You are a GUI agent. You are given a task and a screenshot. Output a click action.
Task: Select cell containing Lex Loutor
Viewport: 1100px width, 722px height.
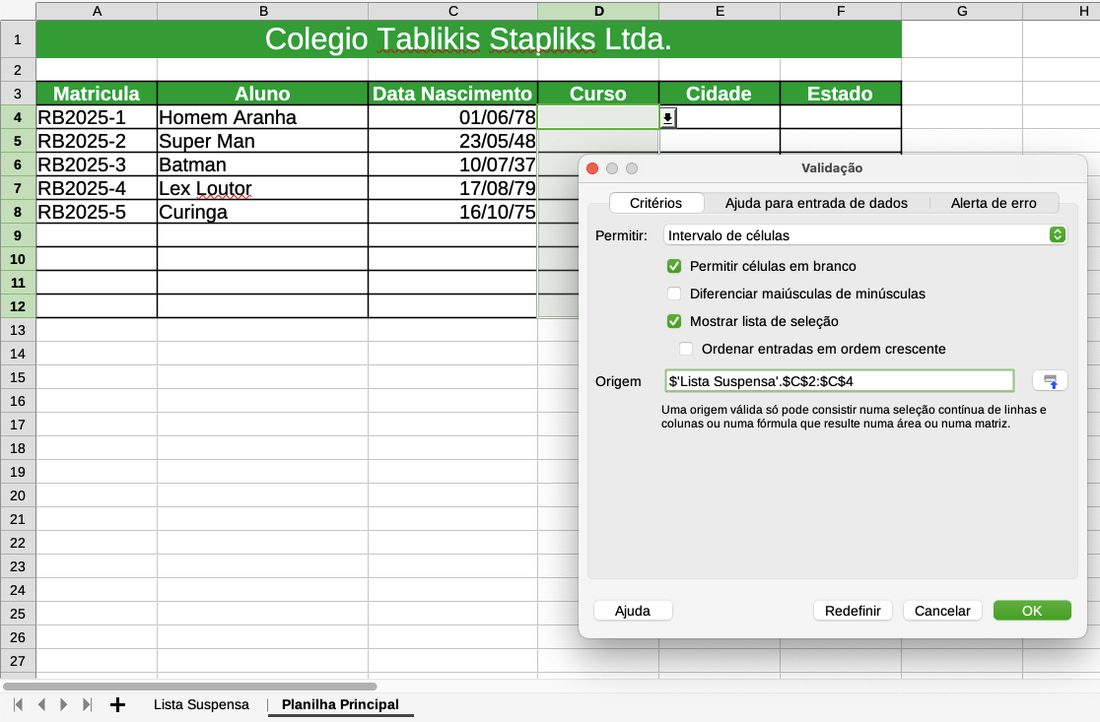click(x=263, y=188)
